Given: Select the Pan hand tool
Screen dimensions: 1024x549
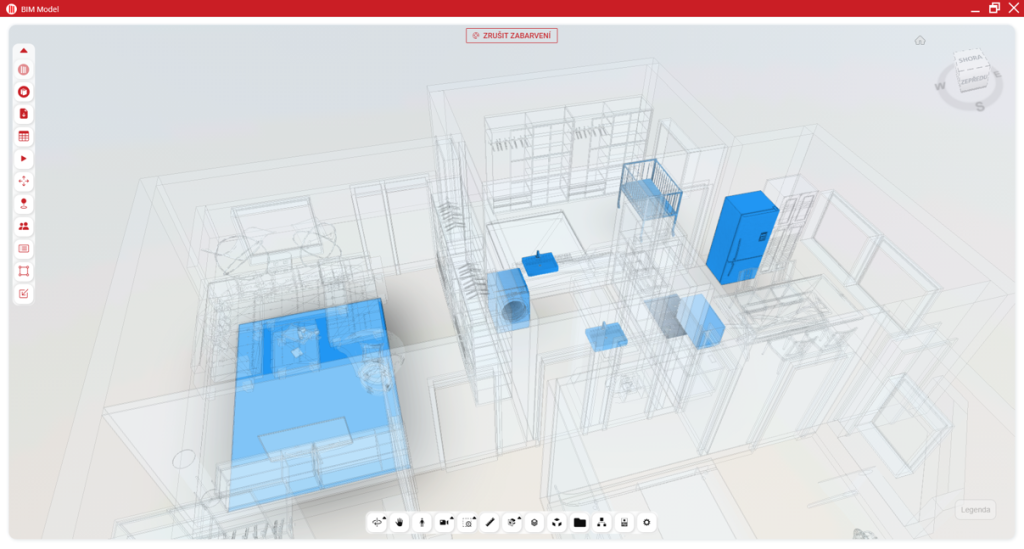Looking at the screenshot, I should pos(400,522).
